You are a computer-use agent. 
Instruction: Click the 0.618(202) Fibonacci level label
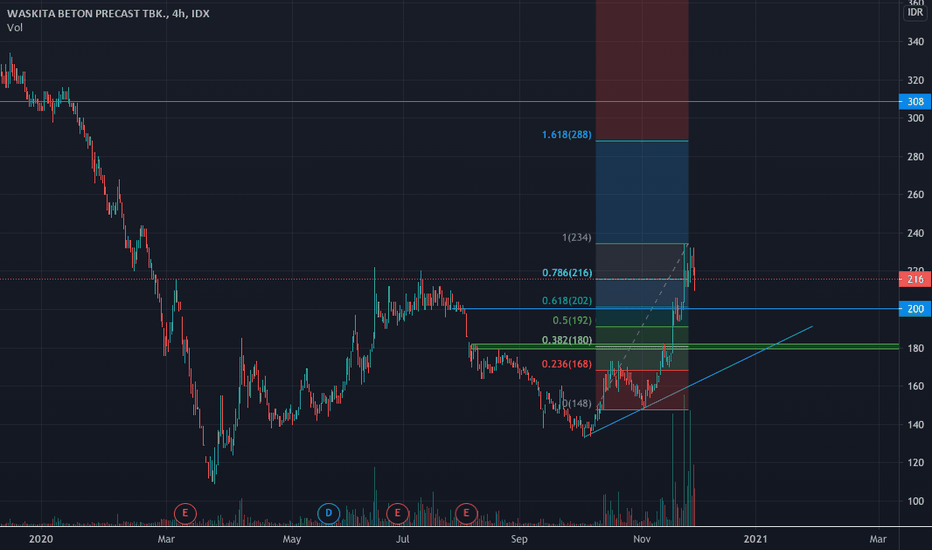point(567,301)
